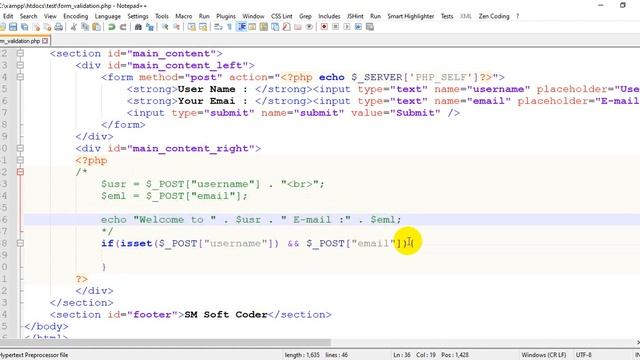
Task: Open the CSS Lint menu
Action: point(282,16)
